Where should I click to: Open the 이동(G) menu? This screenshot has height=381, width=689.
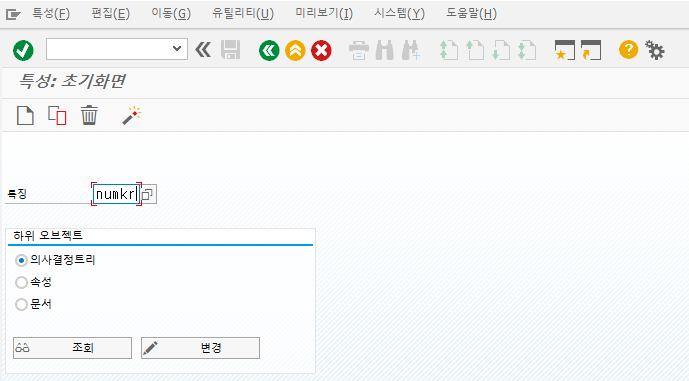tap(171, 14)
